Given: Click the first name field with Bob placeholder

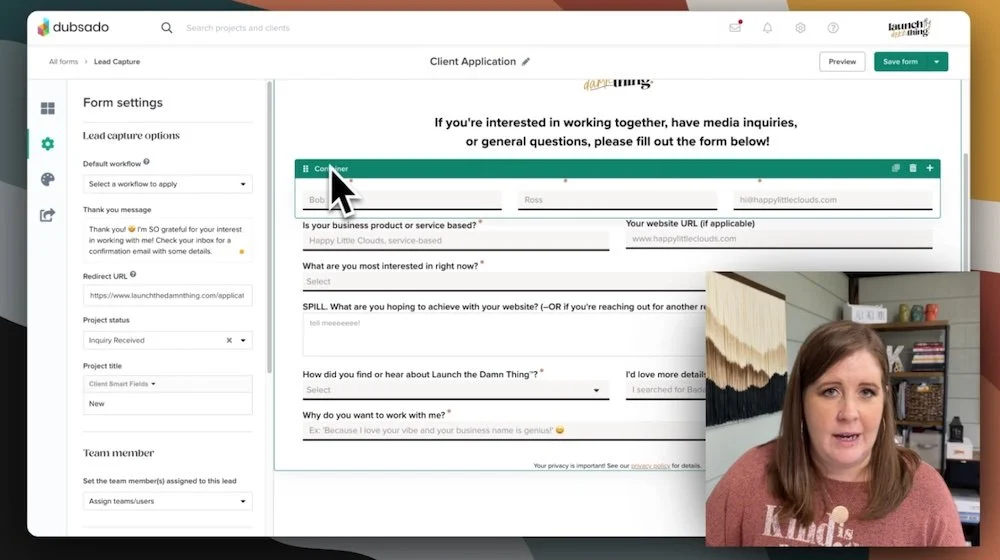Looking at the screenshot, I should click(x=402, y=200).
